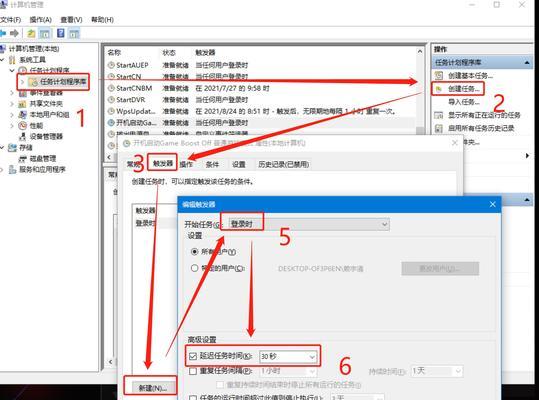This screenshot has width=539, height=400.
Task: Click 创建任务... in actions pane
Action: click(x=463, y=89)
